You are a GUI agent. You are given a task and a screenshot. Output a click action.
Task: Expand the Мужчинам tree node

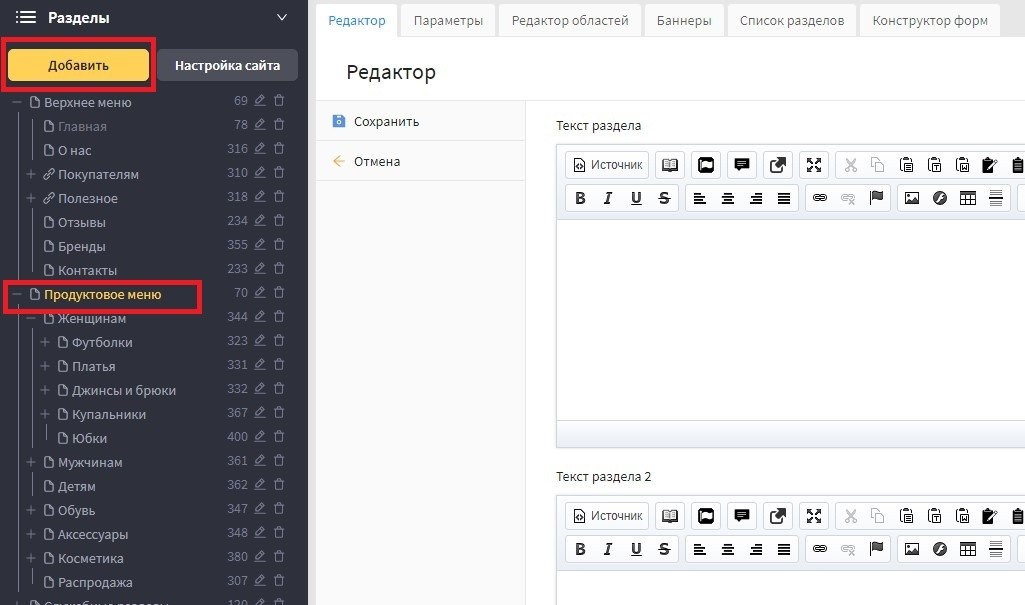click(x=31, y=462)
